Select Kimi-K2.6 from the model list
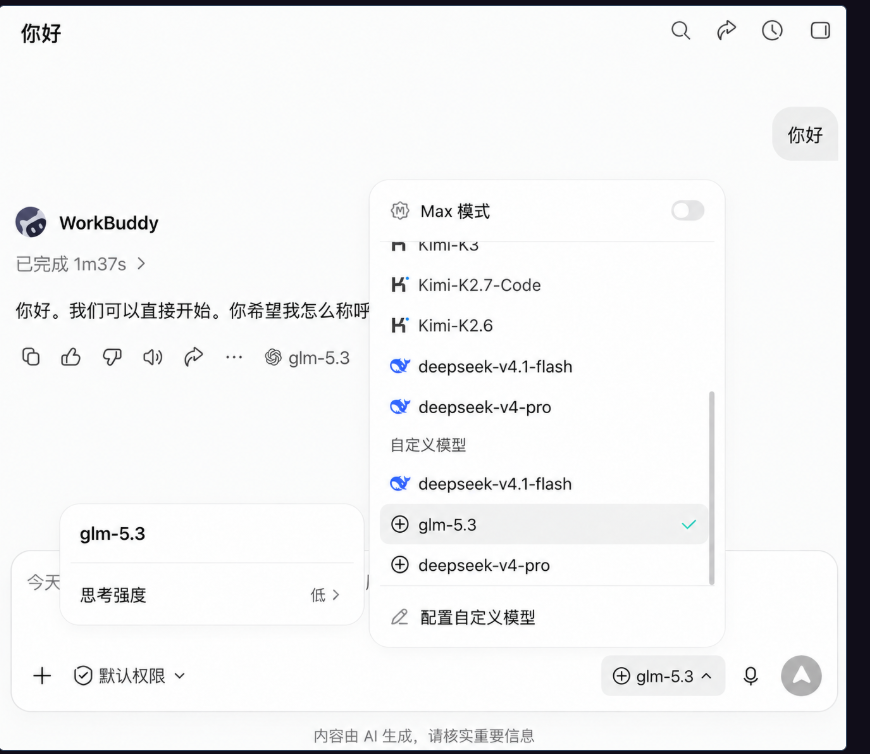The image size is (870, 754). (x=544, y=326)
